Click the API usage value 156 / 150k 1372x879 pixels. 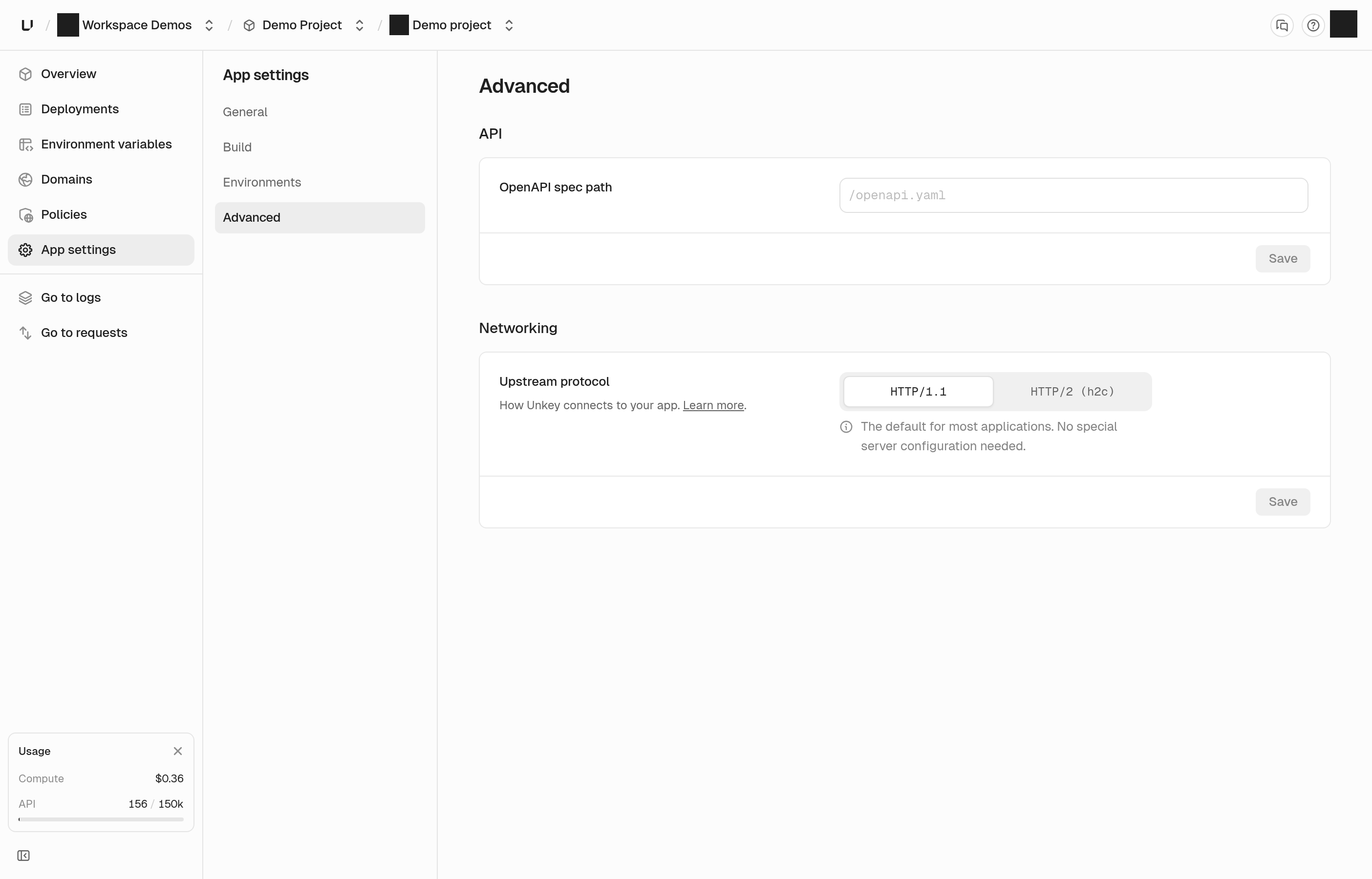[x=156, y=804]
